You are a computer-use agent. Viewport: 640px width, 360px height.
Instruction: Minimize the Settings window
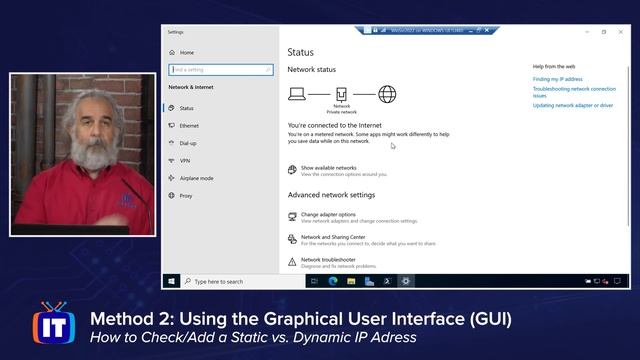[x=587, y=32]
